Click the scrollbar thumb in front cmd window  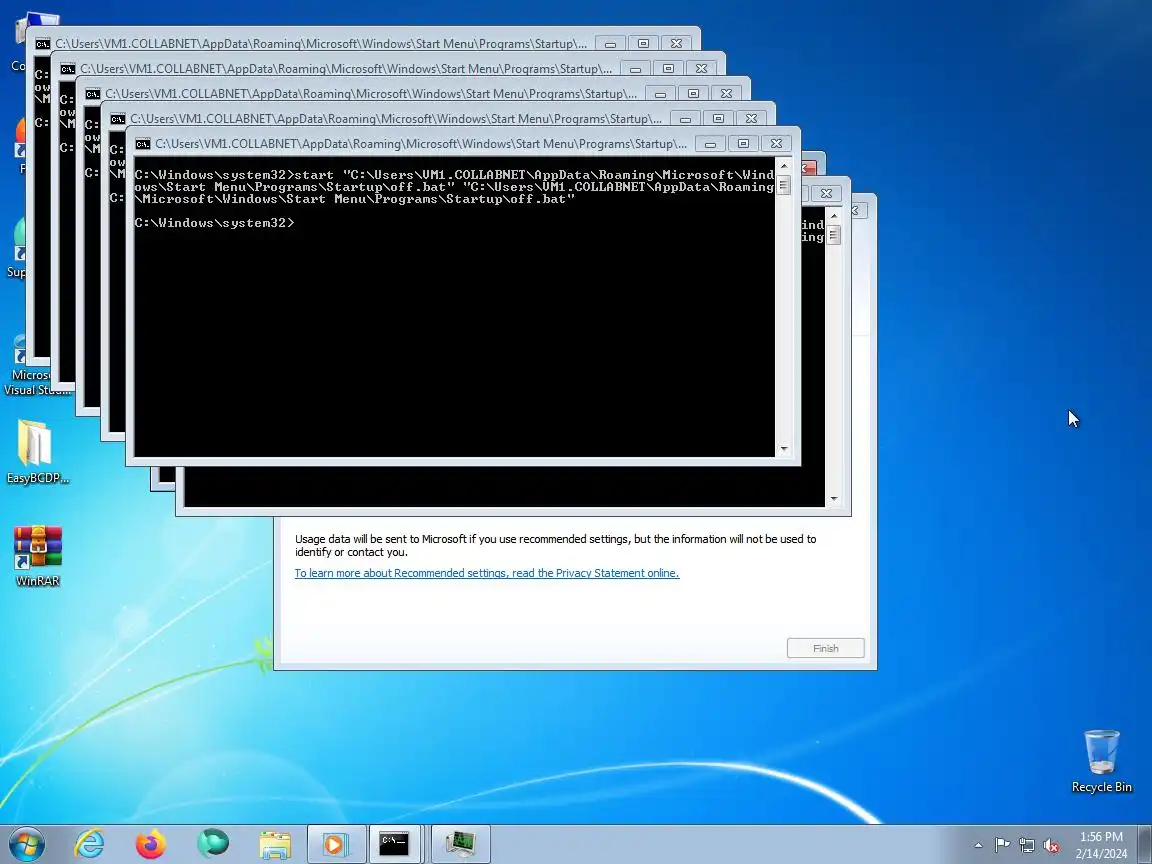[x=783, y=185]
